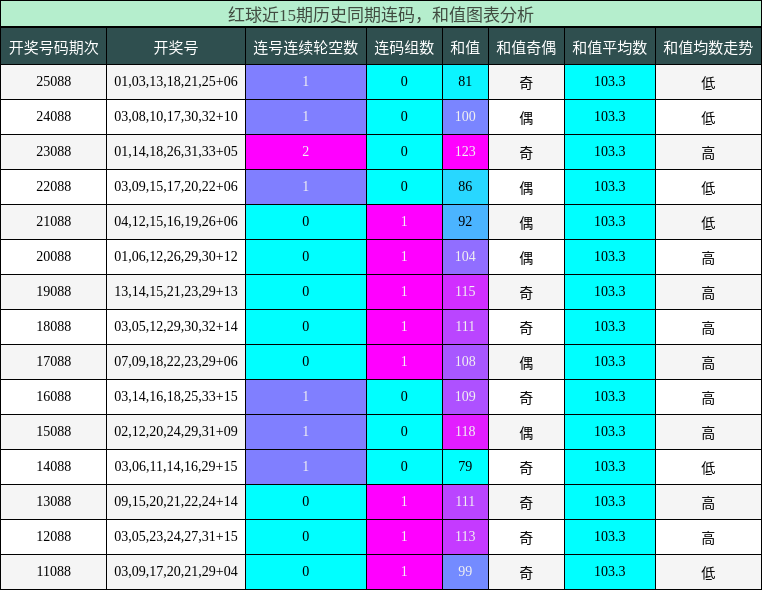
Task: Click sum value 123 cell
Action: coord(465,152)
